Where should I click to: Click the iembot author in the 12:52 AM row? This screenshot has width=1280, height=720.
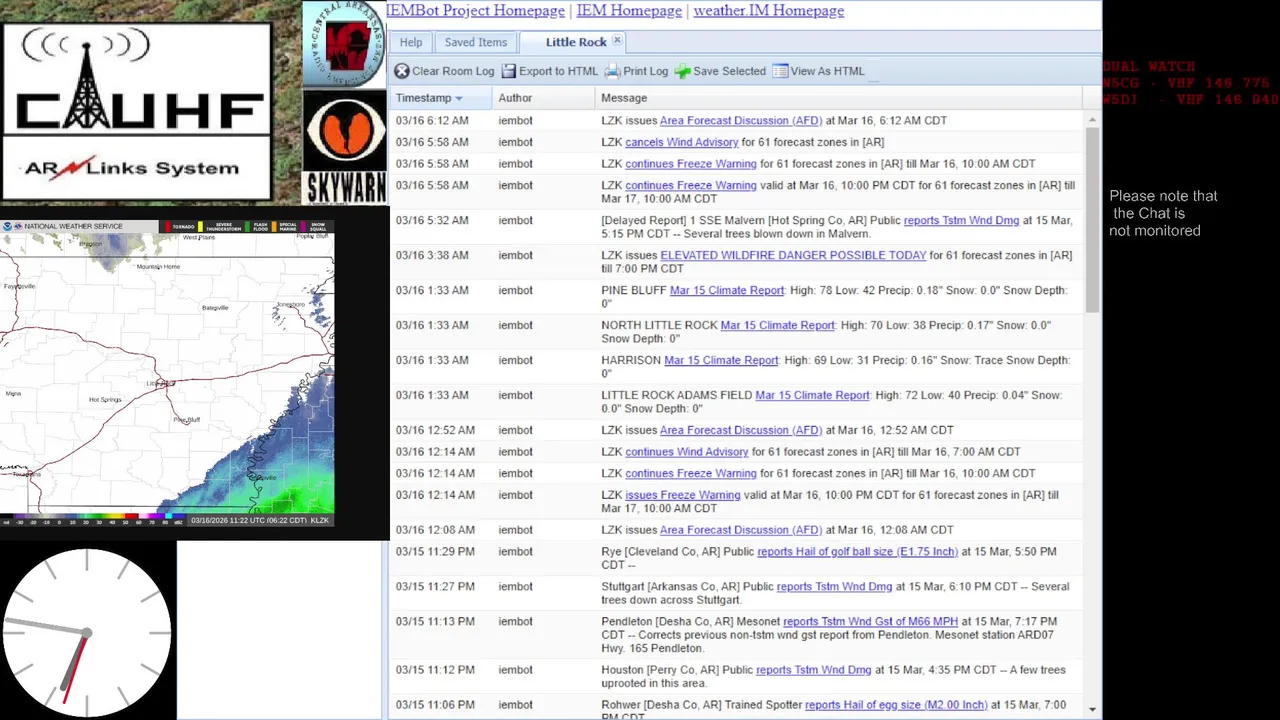(x=515, y=430)
